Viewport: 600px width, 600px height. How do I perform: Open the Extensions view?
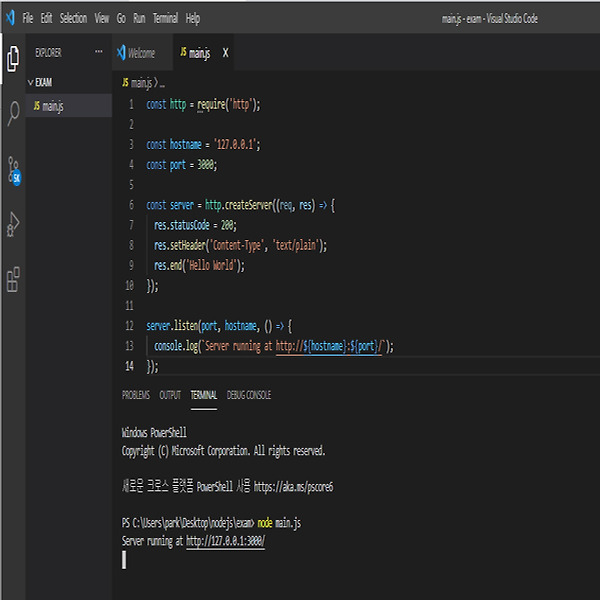[13, 280]
